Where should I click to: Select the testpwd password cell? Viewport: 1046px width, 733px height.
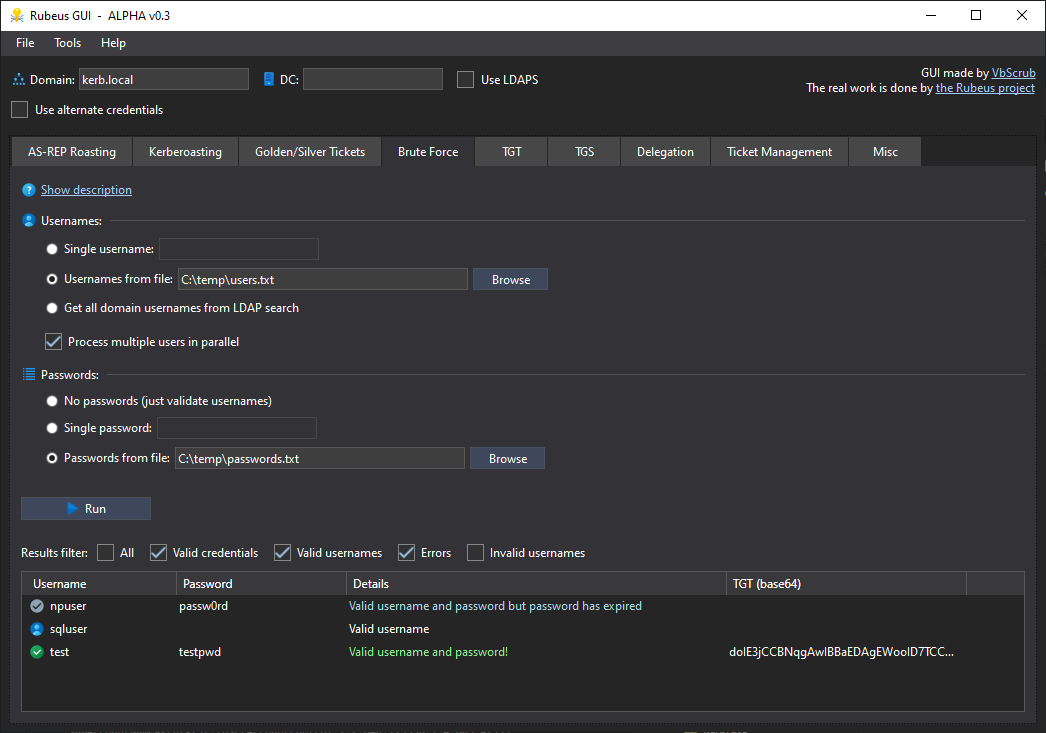[199, 652]
